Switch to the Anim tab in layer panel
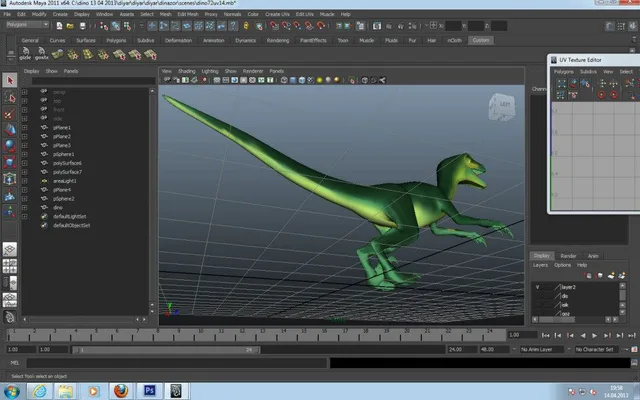This screenshot has height=400, width=640. click(x=593, y=256)
